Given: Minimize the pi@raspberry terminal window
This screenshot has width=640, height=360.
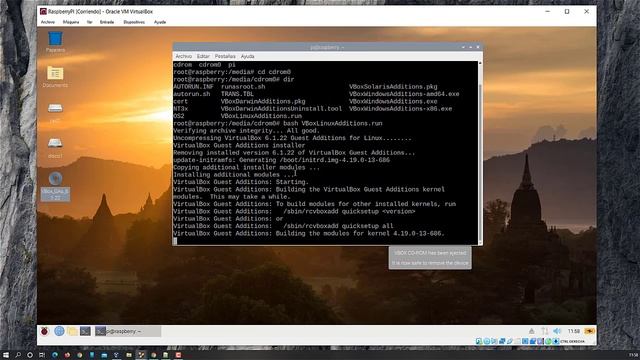Looking at the screenshot, I should click(x=463, y=47).
